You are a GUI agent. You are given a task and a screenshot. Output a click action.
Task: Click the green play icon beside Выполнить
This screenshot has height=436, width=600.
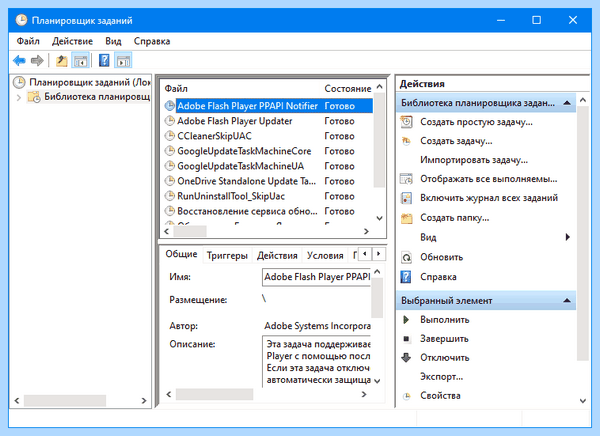(x=406, y=320)
